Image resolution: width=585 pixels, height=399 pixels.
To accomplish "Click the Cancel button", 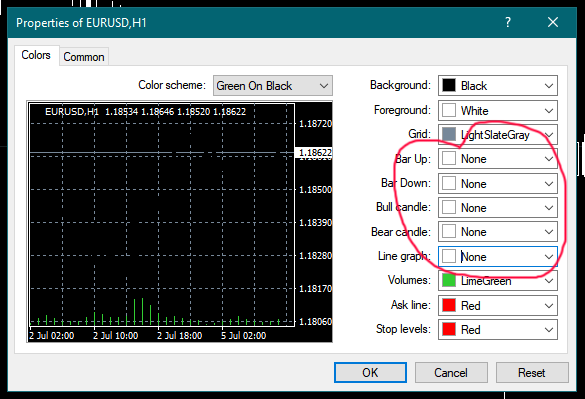I will tap(451, 372).
